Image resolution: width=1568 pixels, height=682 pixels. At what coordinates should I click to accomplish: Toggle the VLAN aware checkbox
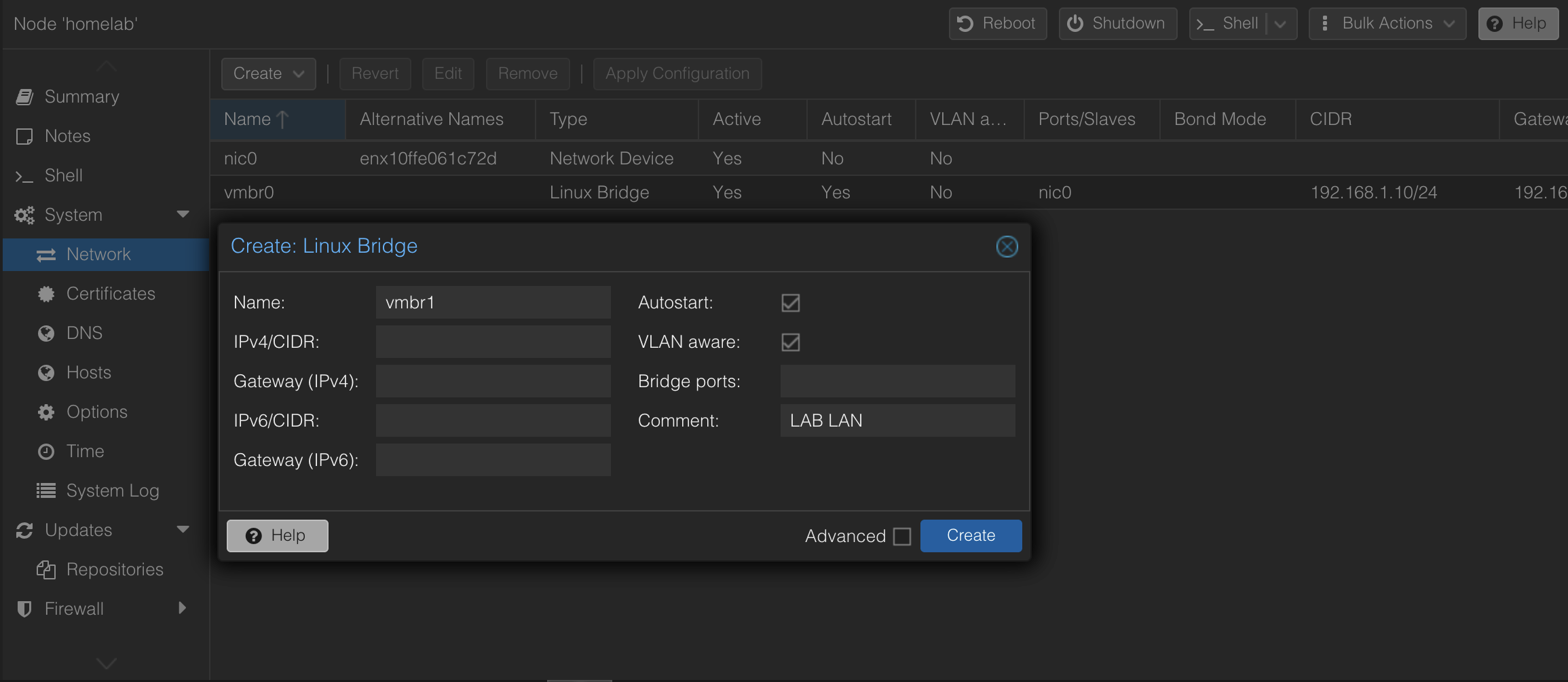(x=791, y=342)
